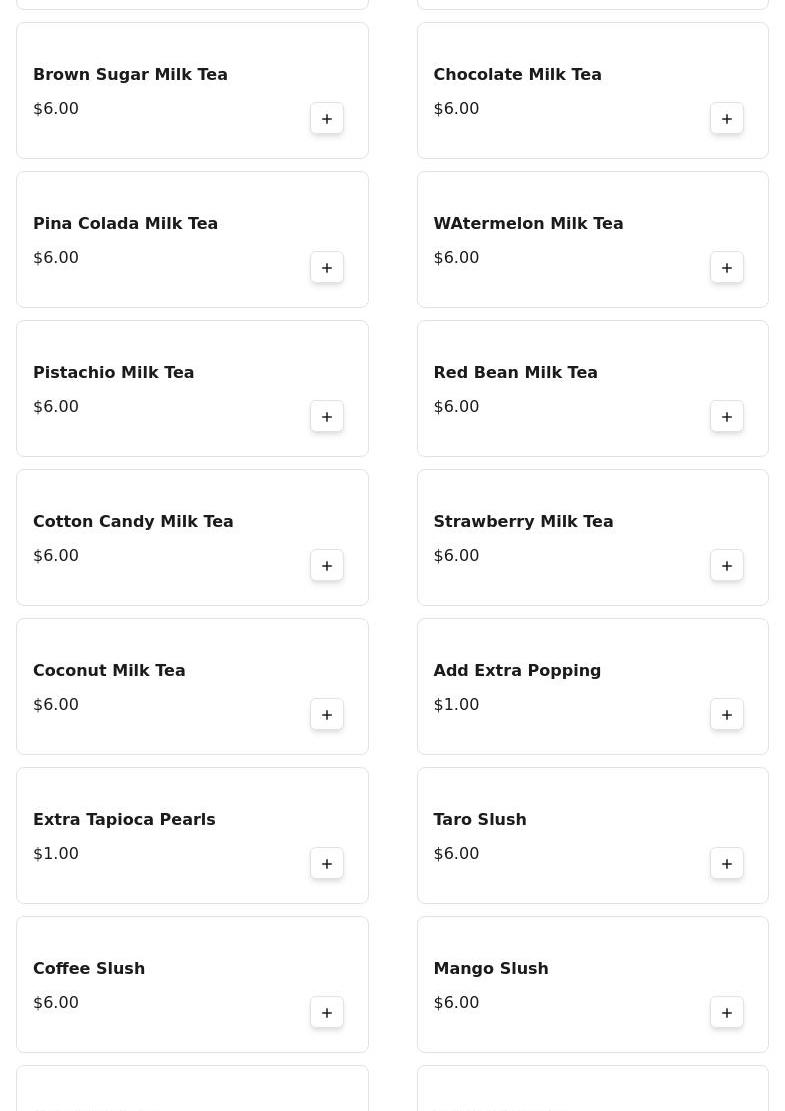Add Red Bean Milk Tea
The width and height of the screenshot is (785, 1111).
pos(727,417)
